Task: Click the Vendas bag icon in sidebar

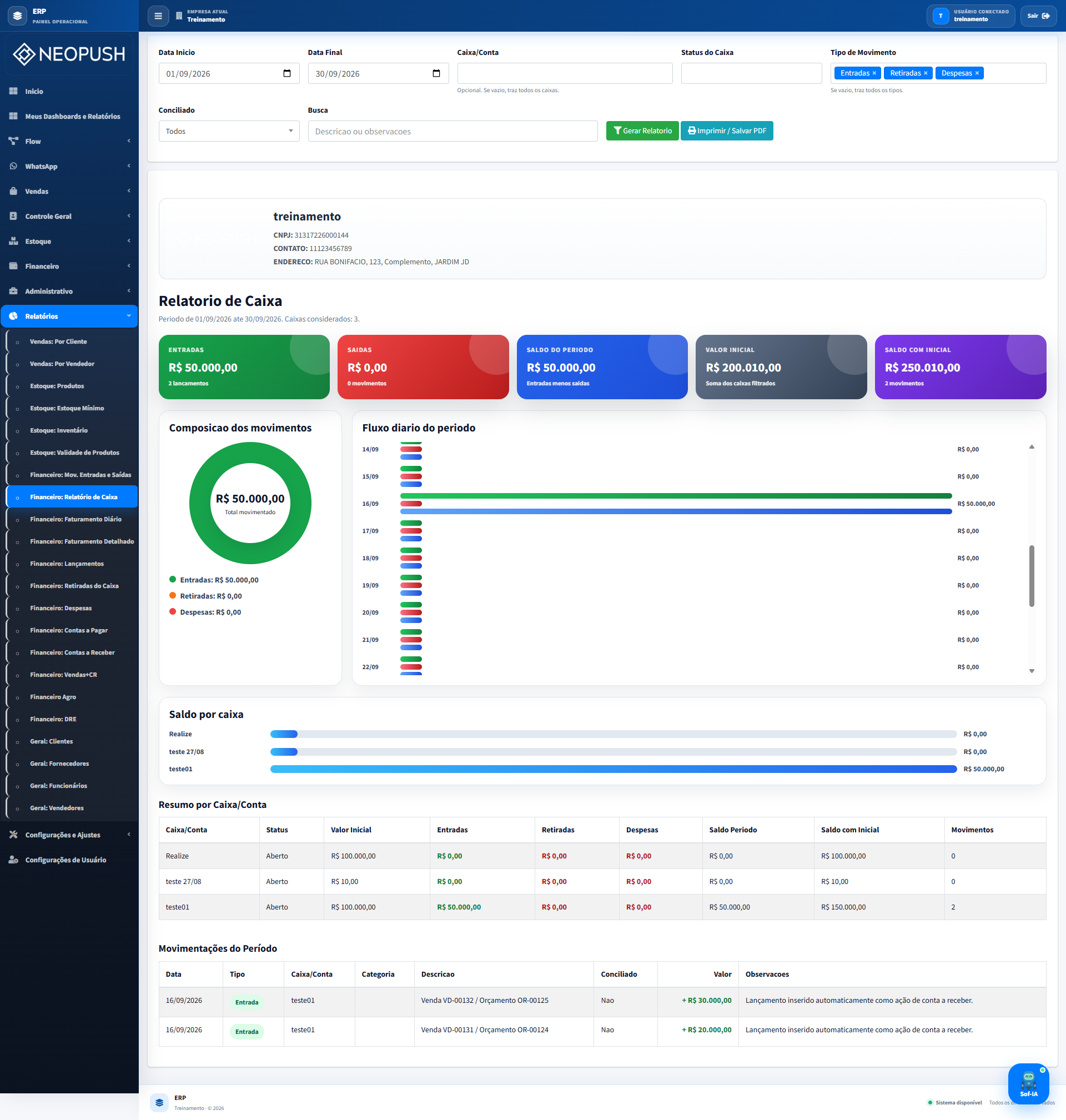Action: click(x=14, y=192)
